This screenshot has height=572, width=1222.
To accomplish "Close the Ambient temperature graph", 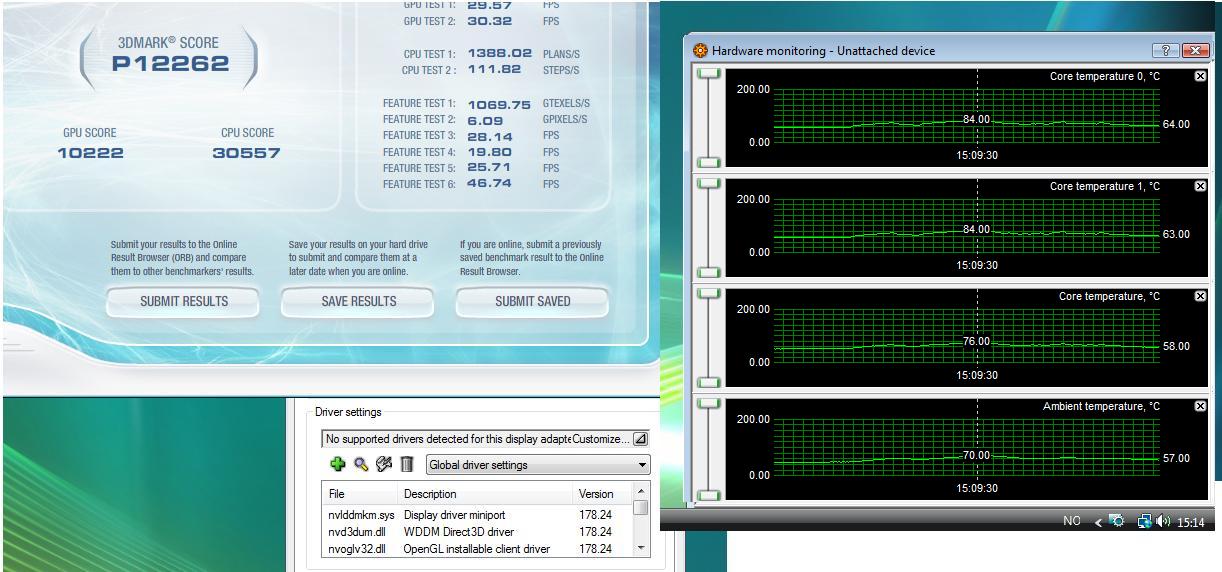I will tap(1200, 406).
